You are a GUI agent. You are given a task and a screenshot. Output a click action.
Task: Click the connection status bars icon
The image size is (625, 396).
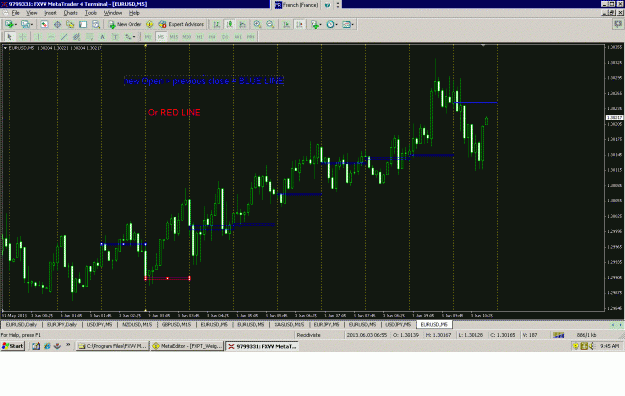558,335
